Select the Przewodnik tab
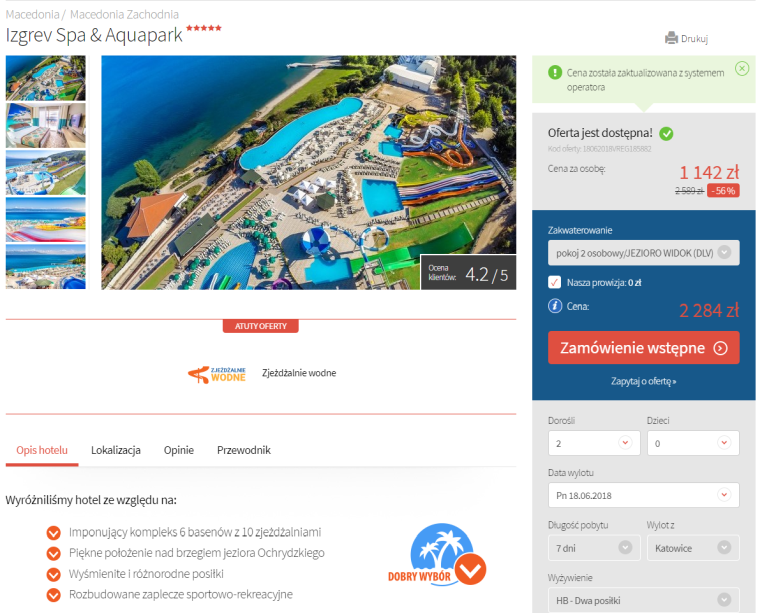 [x=244, y=450]
